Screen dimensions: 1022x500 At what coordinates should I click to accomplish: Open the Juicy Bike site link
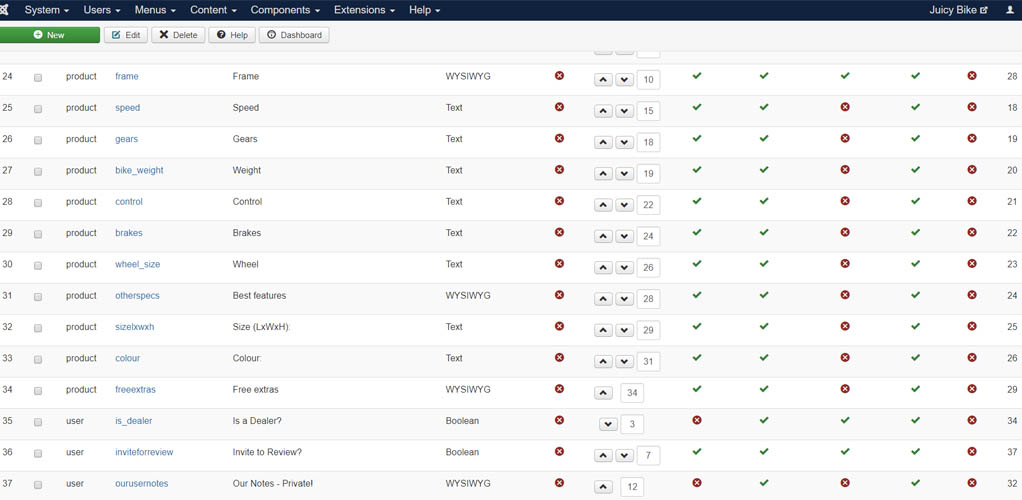pos(958,10)
